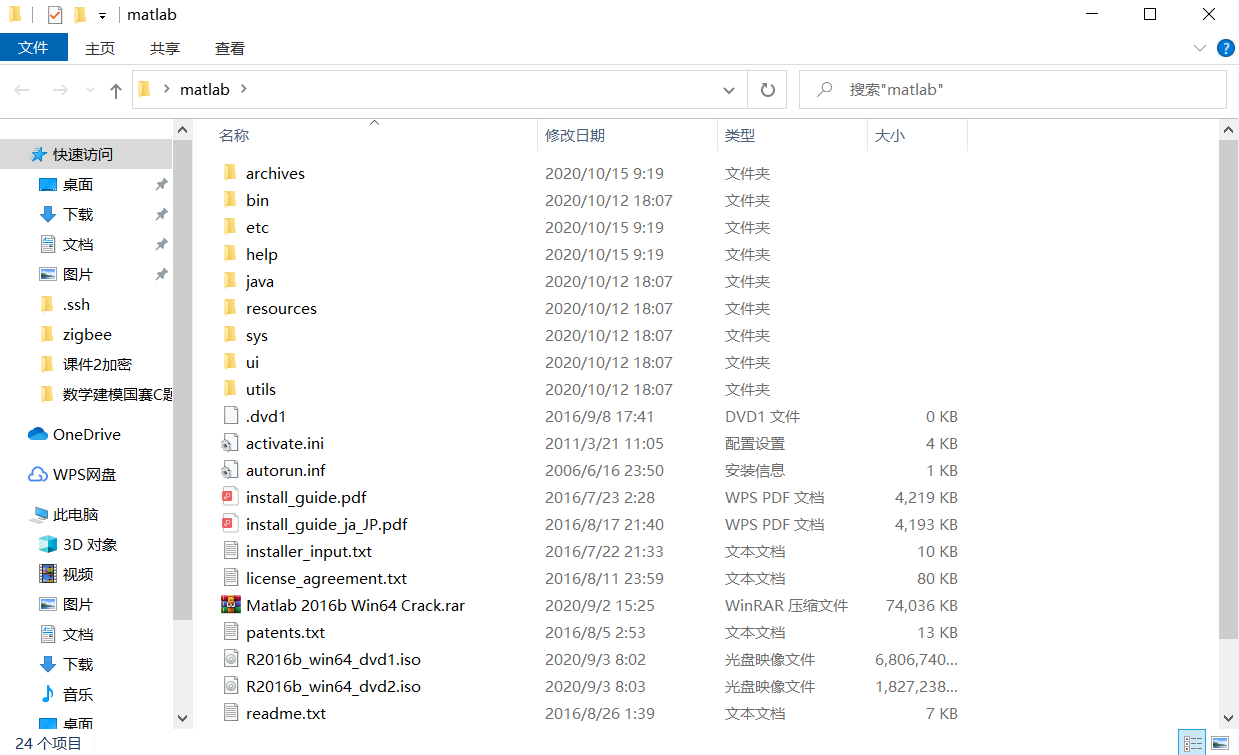Open the 3D 对象 icon in sidebar
This screenshot has width=1239, height=755.
48,544
